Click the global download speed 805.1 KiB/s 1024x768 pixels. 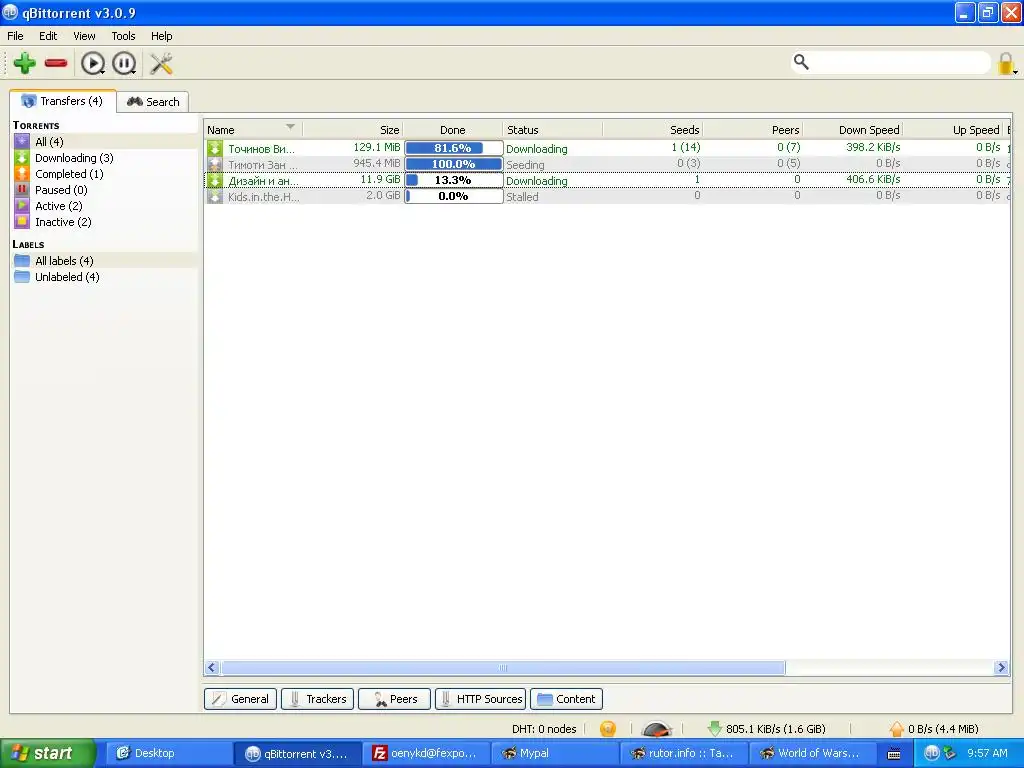tap(767, 729)
